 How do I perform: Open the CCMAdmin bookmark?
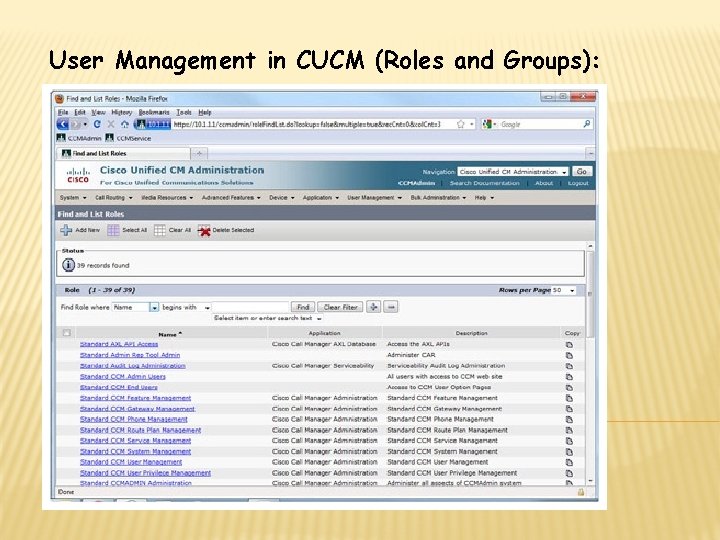pos(79,138)
